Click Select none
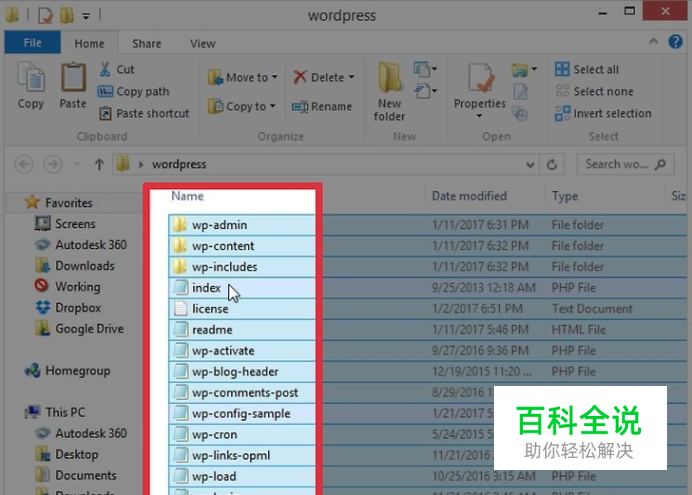This screenshot has height=495, width=692. [x=594, y=91]
